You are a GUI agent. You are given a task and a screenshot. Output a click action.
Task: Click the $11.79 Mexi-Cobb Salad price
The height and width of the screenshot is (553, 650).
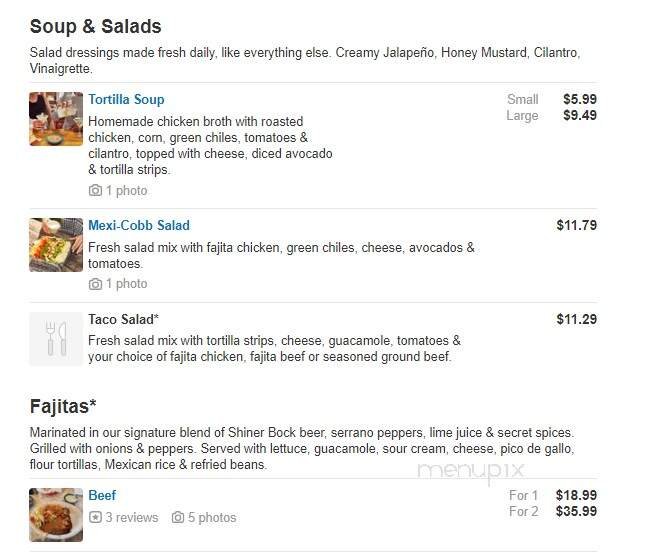[x=576, y=226]
